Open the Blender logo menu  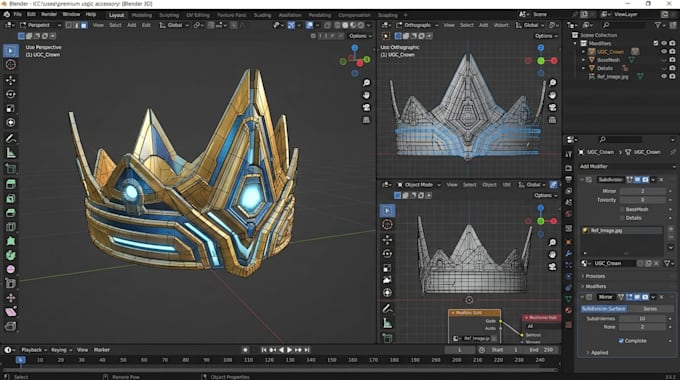[7, 14]
